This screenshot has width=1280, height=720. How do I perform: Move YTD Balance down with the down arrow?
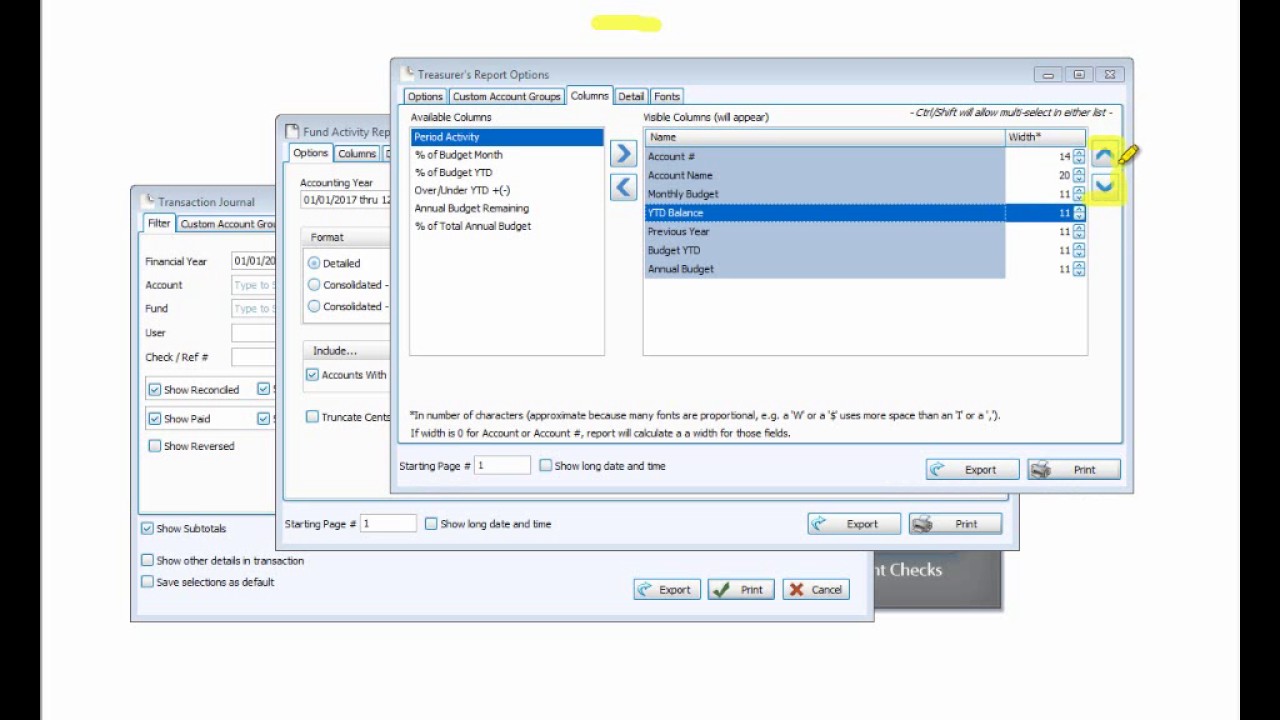(x=1104, y=186)
